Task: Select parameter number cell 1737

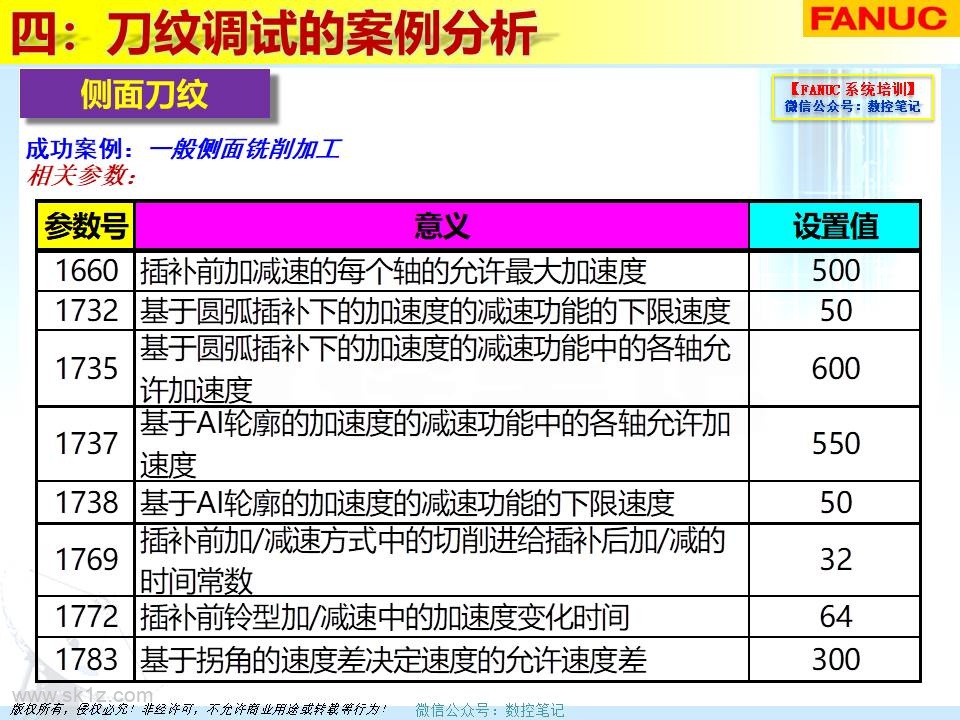Action: (86, 443)
